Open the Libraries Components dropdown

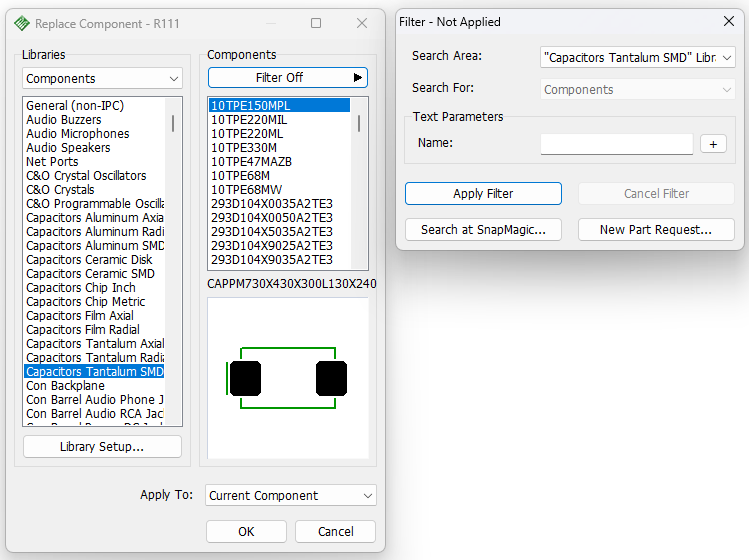[102, 78]
